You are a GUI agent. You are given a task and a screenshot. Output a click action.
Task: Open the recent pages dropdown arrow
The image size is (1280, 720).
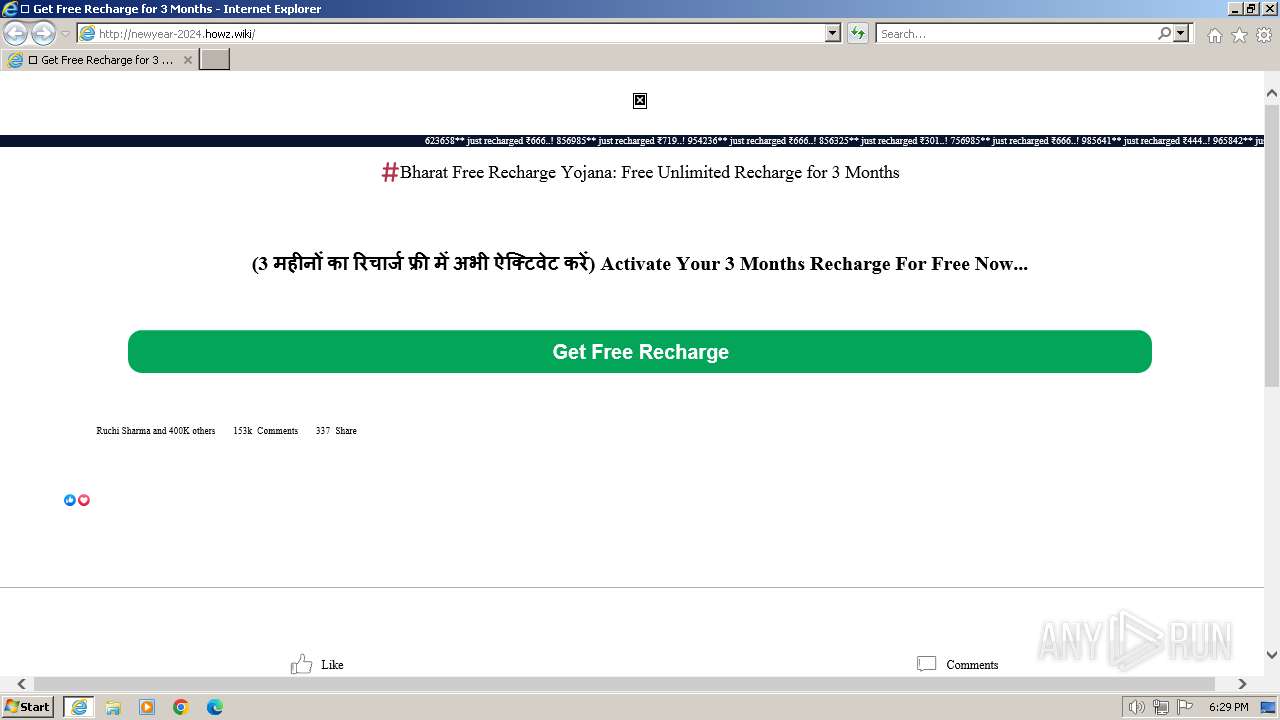66,34
